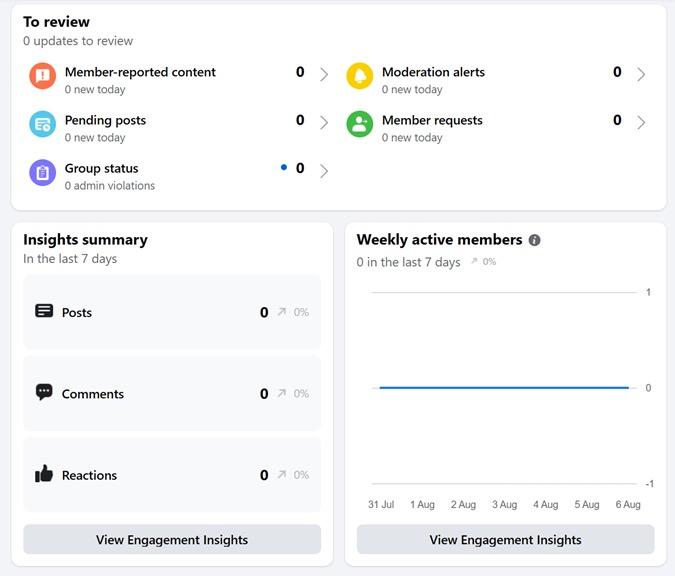Open Moderation alerts using its chevron arrow

pyautogui.click(x=641, y=74)
